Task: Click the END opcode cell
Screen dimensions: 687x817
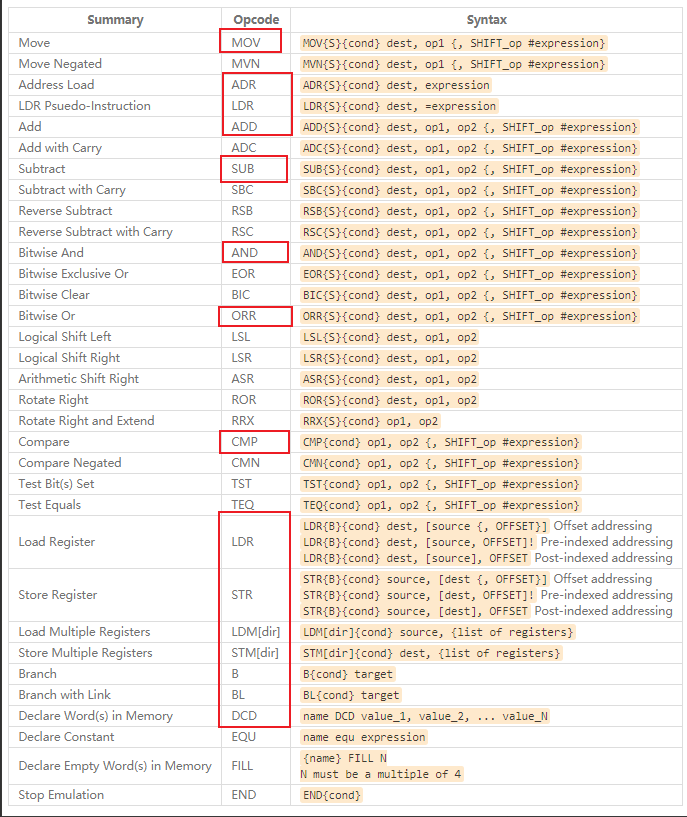Action: click(256, 795)
